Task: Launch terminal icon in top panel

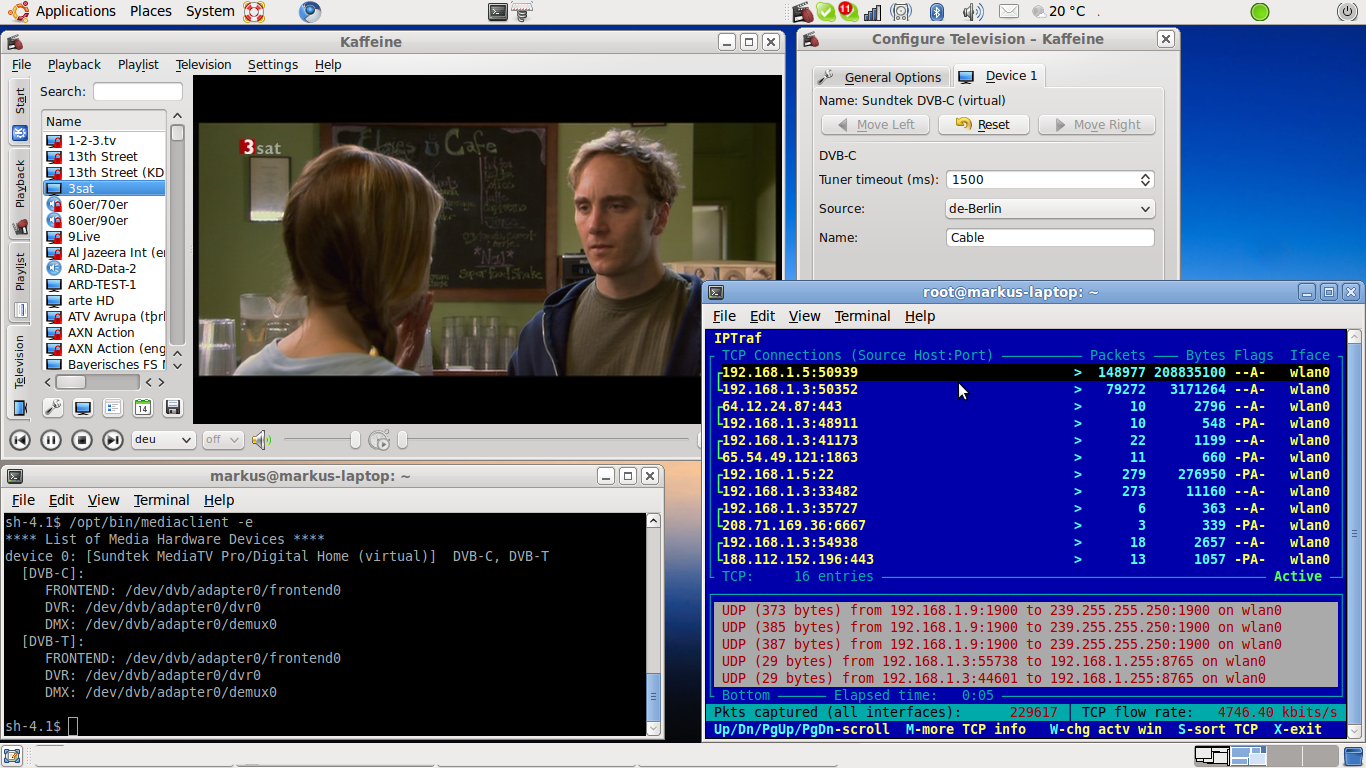Action: (497, 12)
